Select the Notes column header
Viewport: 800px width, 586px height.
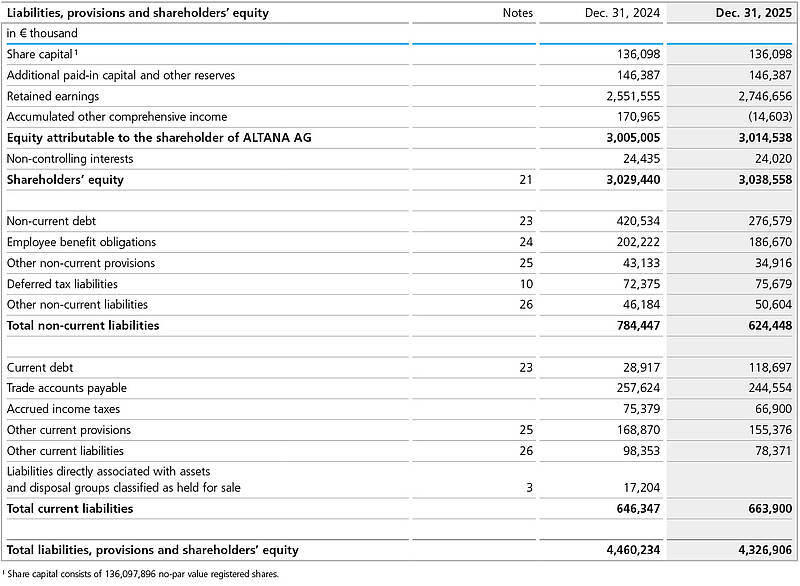click(517, 13)
